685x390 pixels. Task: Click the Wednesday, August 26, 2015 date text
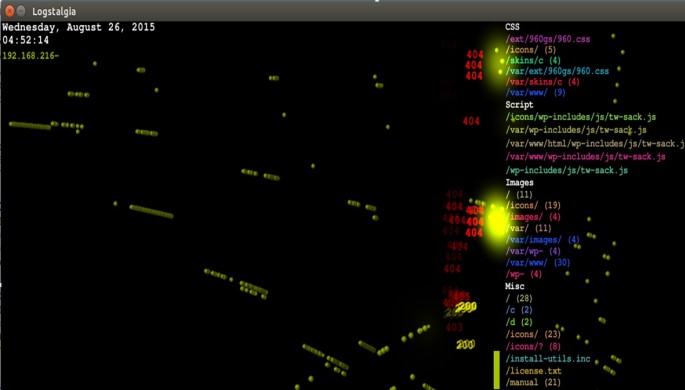point(79,27)
